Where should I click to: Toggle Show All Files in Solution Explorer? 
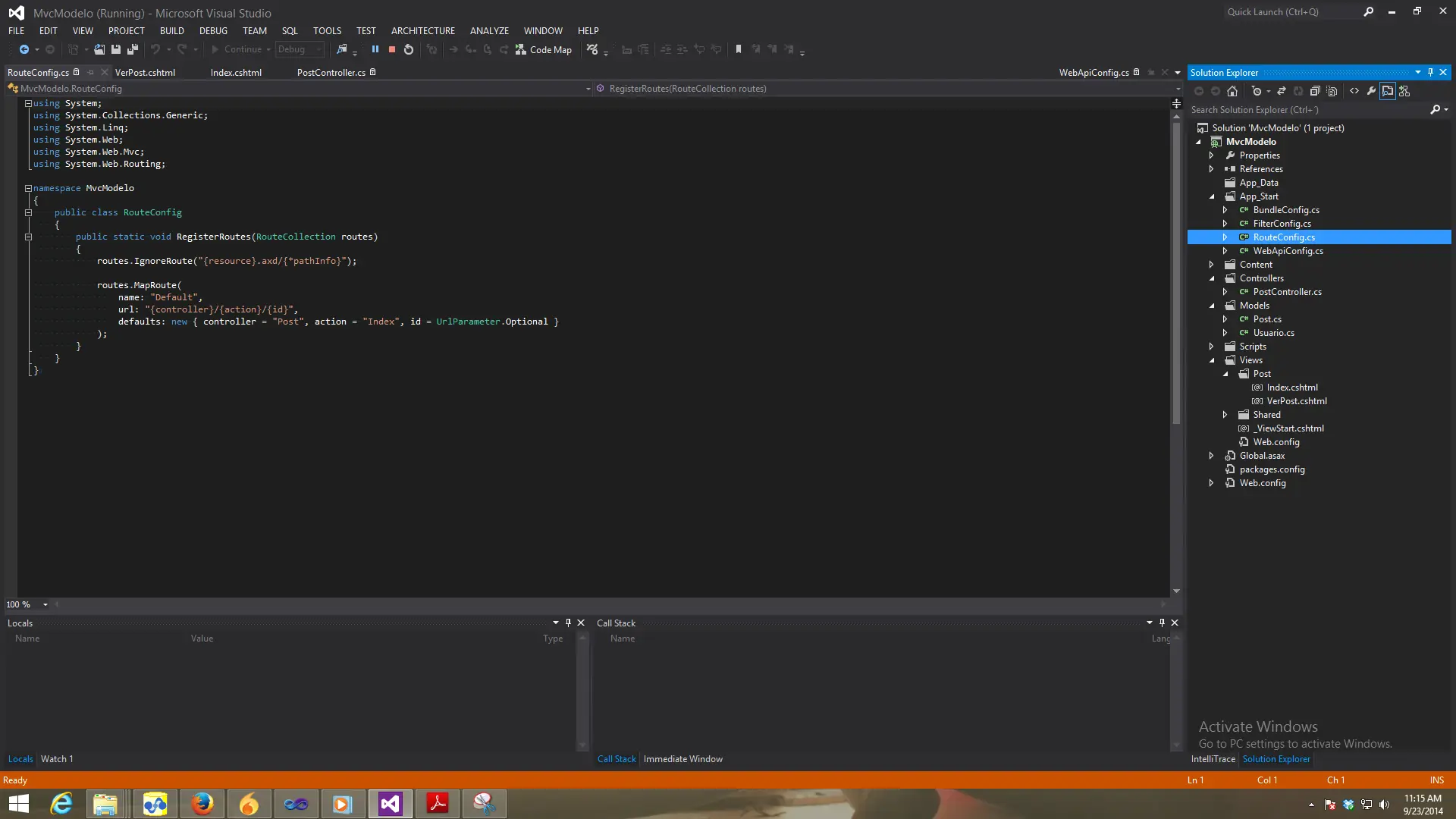(x=1332, y=91)
